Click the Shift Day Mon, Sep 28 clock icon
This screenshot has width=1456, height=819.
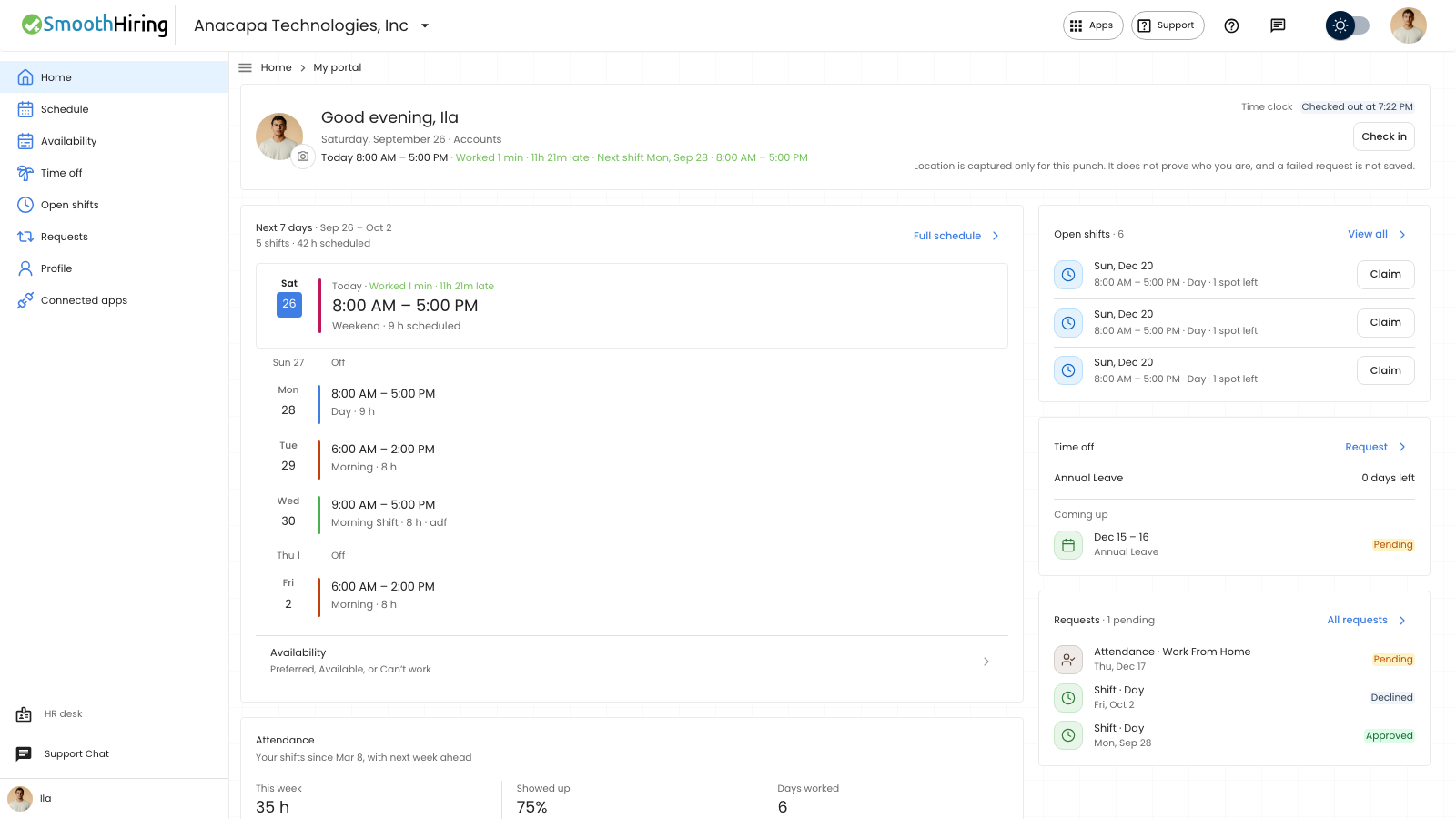(1068, 736)
